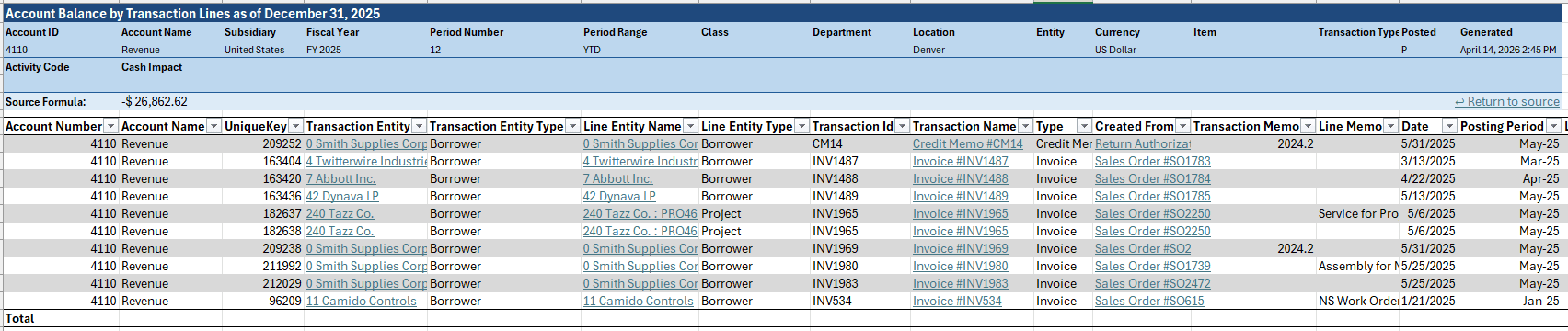This screenshot has height=331, width=1568.
Task: Open the Transaction Memo filter dropdown
Action: click(1308, 126)
